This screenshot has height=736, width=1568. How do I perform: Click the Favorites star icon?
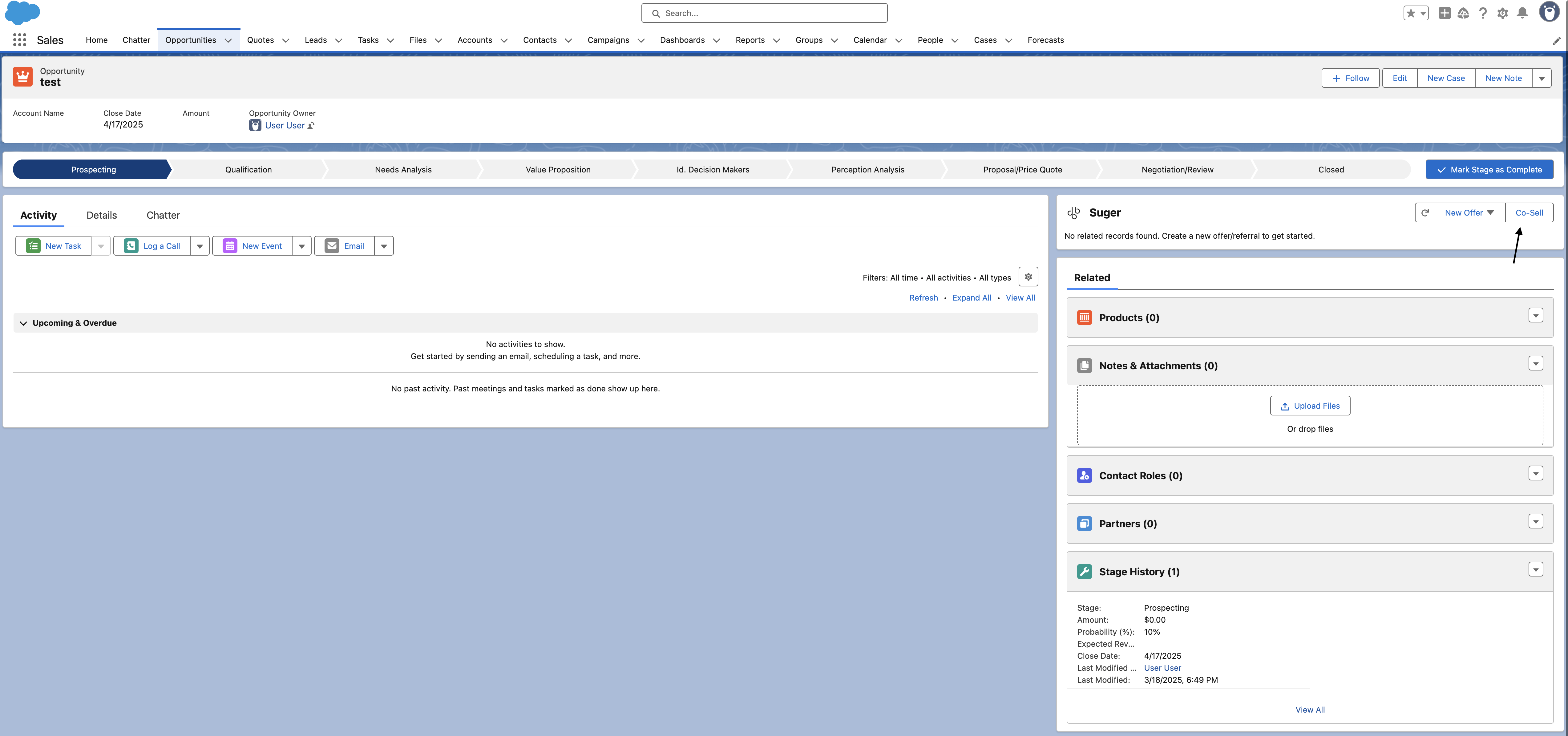1410,13
